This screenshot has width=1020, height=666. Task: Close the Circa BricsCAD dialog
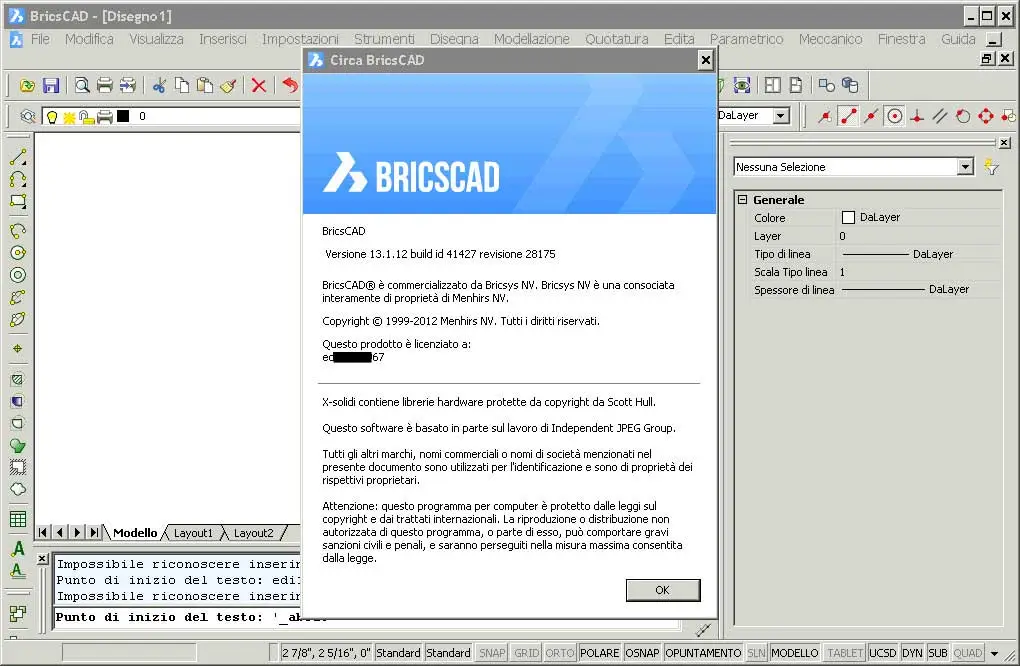pos(705,60)
